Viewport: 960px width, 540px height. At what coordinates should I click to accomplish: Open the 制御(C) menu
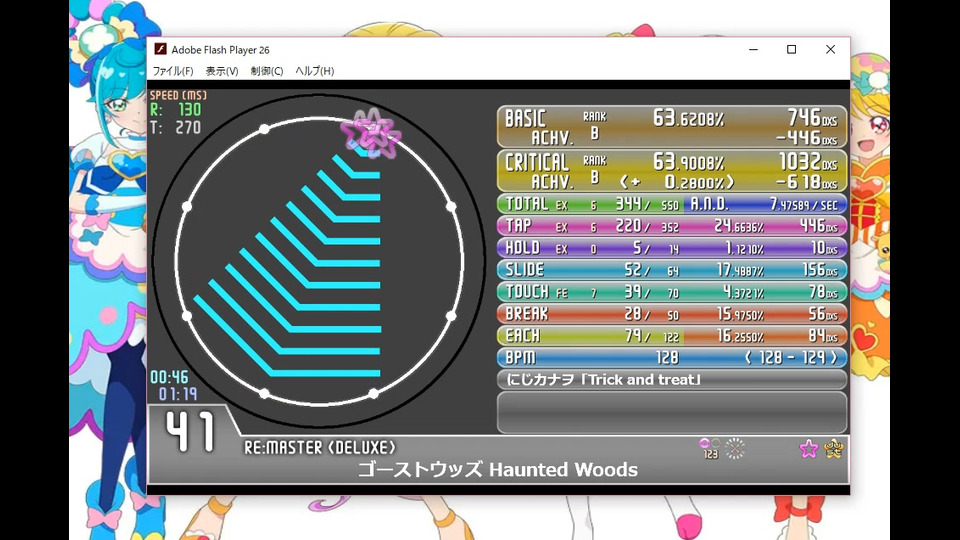266,71
